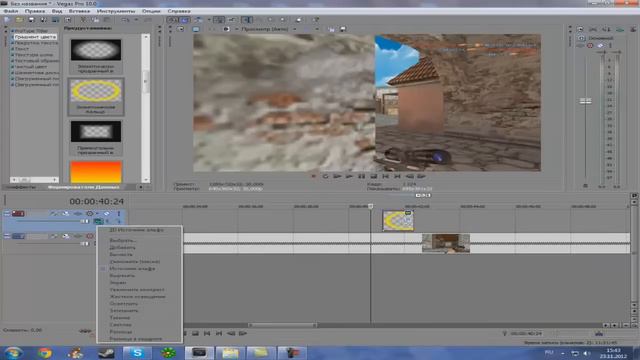
Task: Open the Правка menu
Action: coord(35,11)
